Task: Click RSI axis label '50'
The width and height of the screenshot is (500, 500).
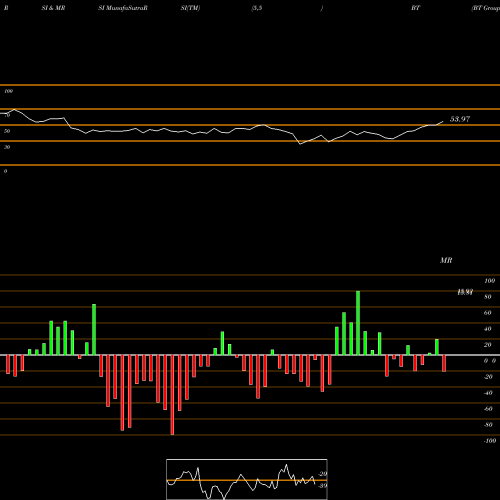Action: 7,131
